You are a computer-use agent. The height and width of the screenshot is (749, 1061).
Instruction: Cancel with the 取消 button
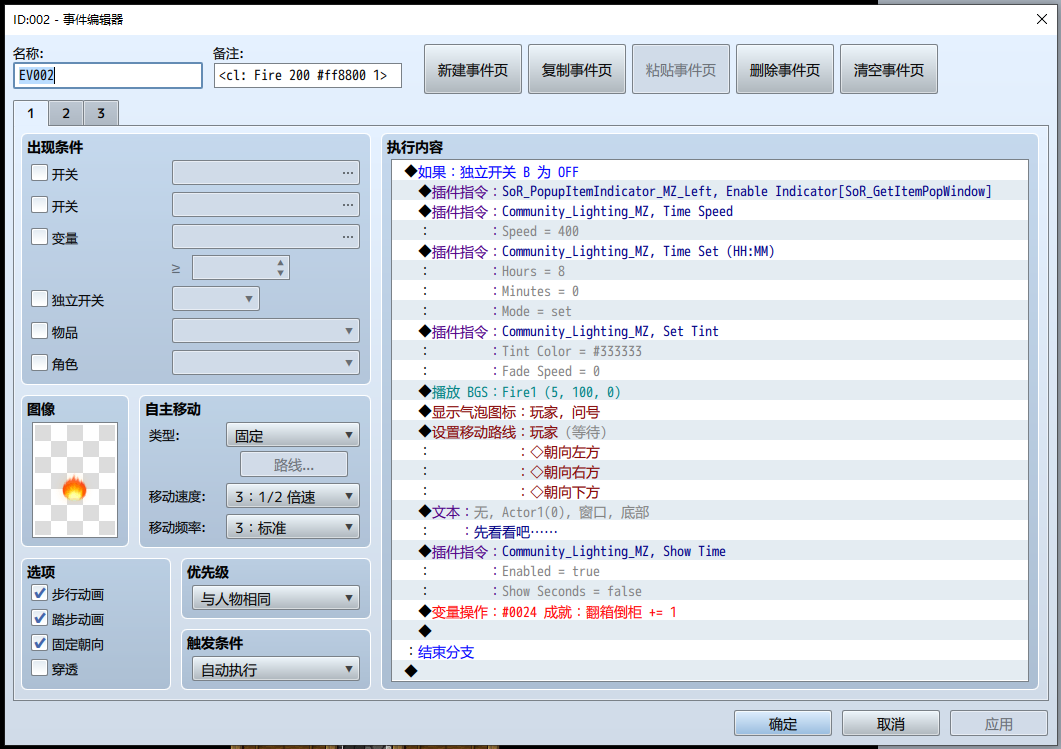coord(890,723)
